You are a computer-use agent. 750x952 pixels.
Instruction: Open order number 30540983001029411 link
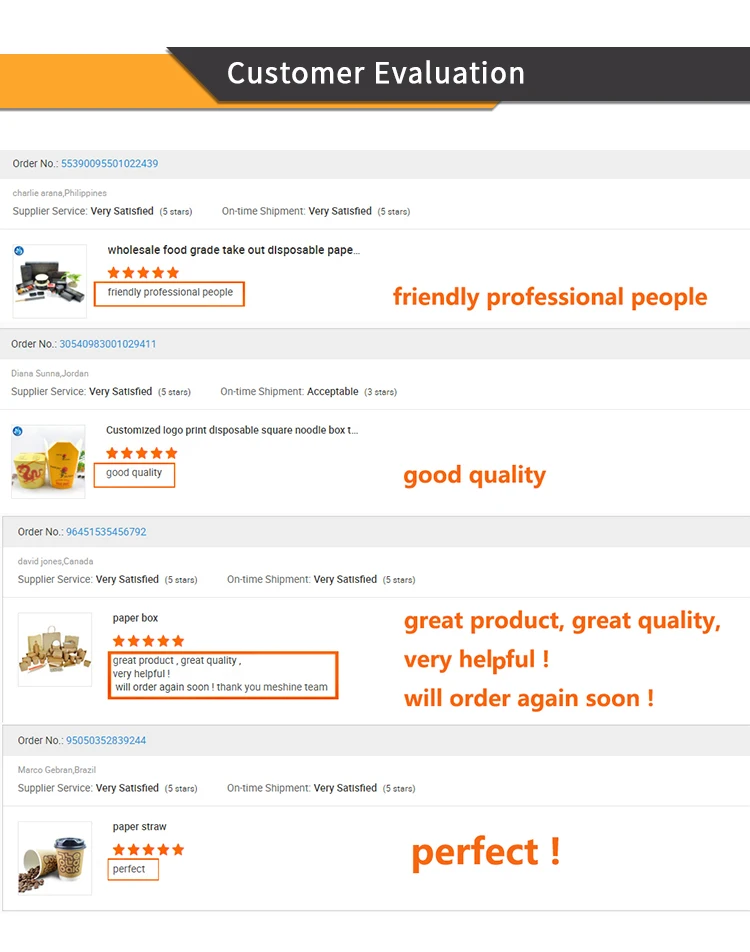pos(107,344)
